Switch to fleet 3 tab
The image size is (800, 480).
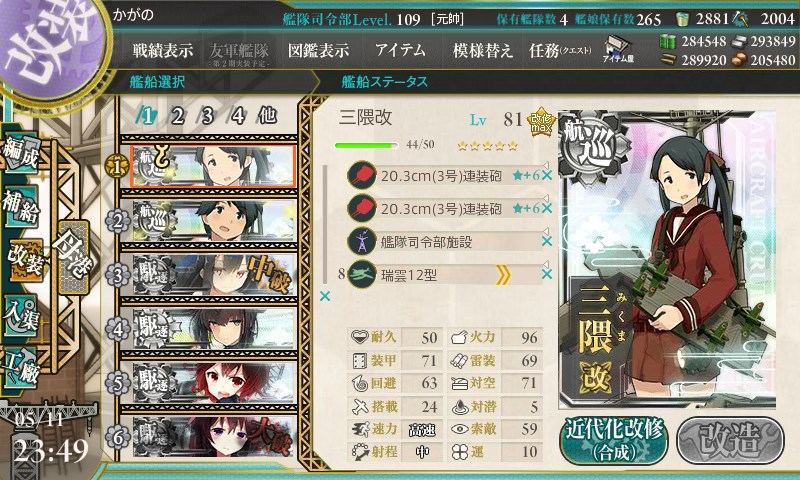[207, 116]
